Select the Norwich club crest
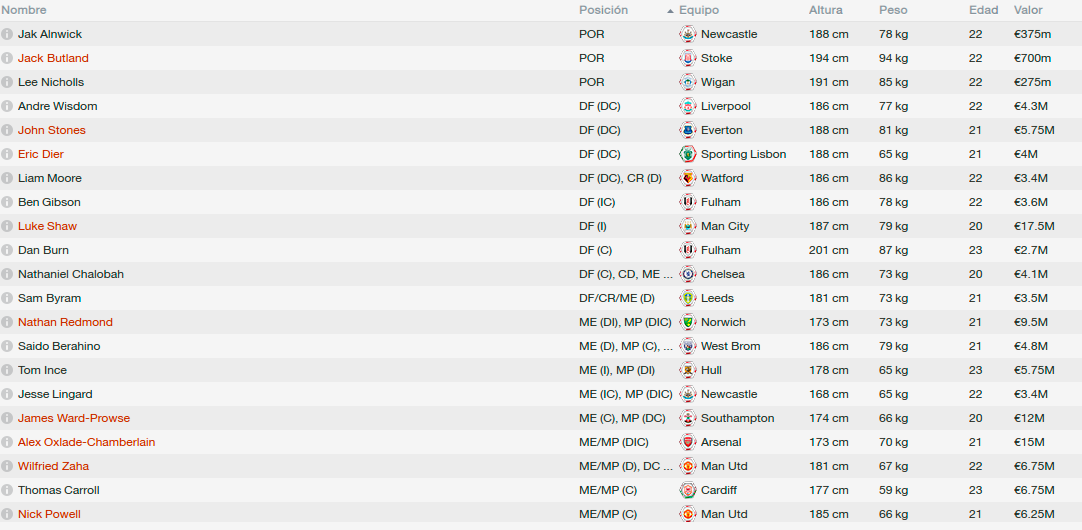Image resolution: width=1082 pixels, height=530 pixels. [688, 322]
